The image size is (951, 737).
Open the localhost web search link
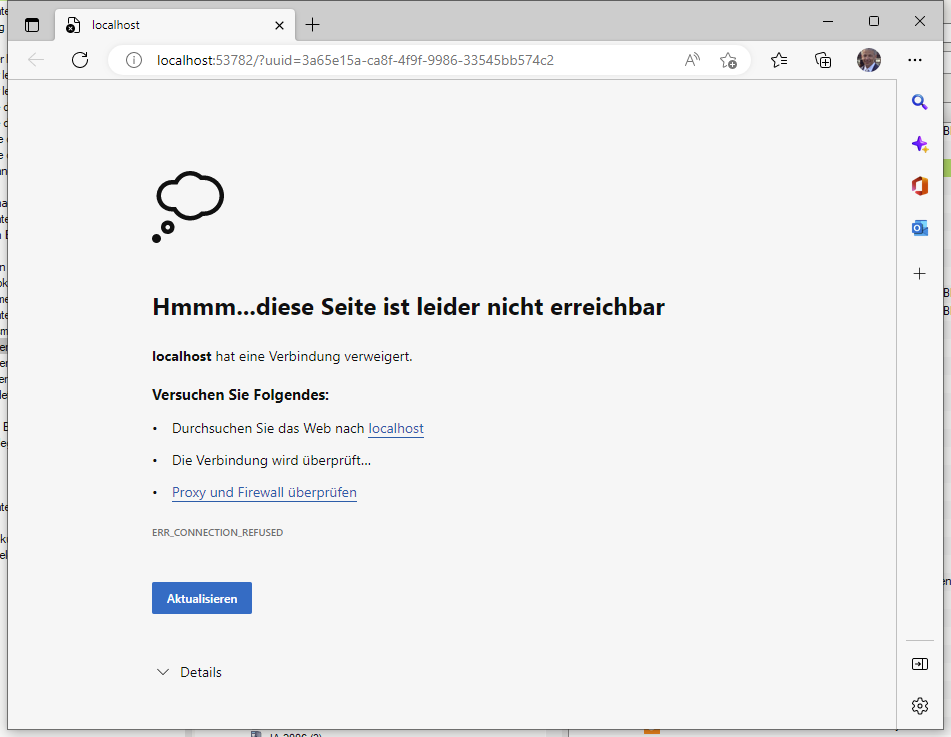pyautogui.click(x=396, y=428)
